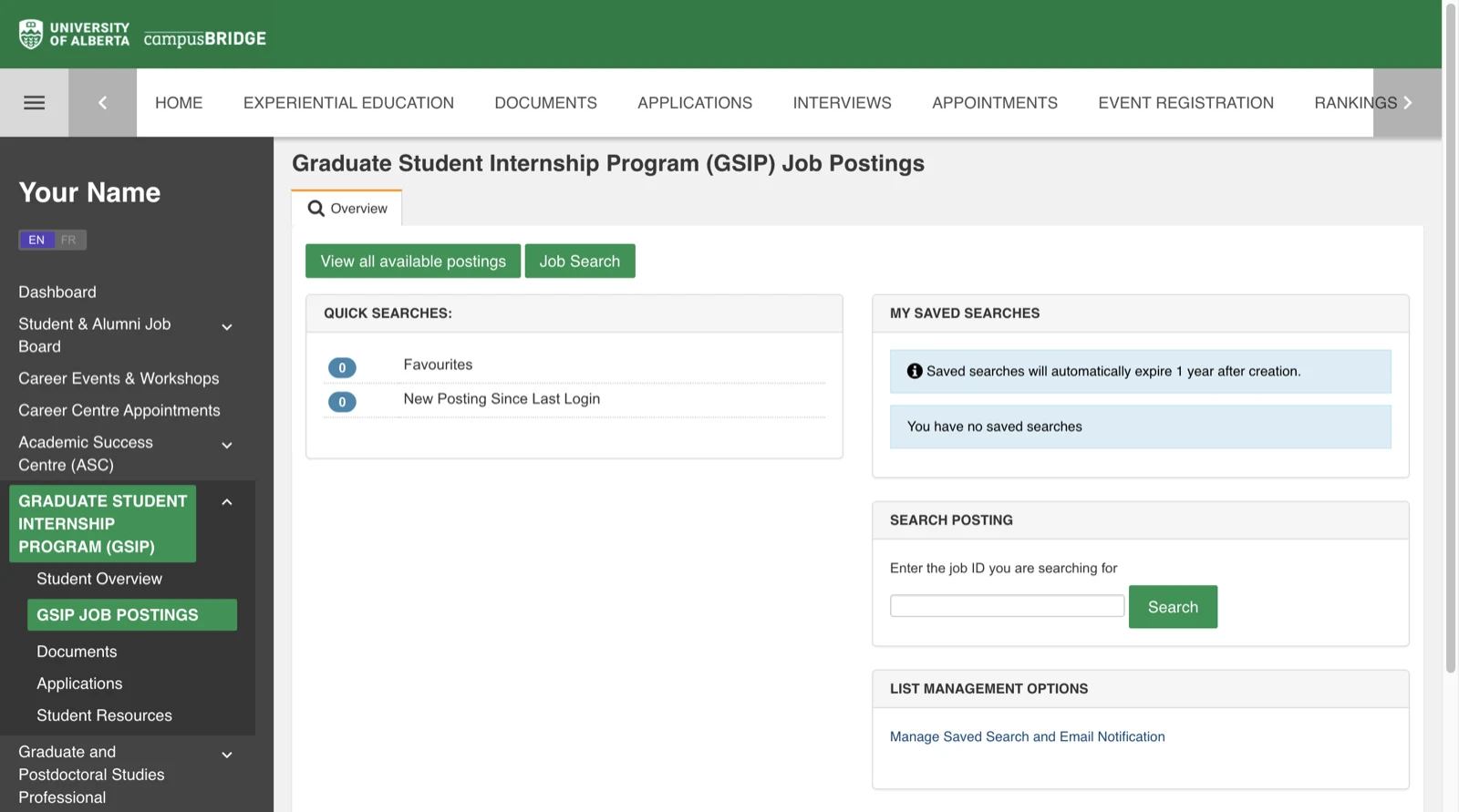Switch language to FR

tap(69, 240)
